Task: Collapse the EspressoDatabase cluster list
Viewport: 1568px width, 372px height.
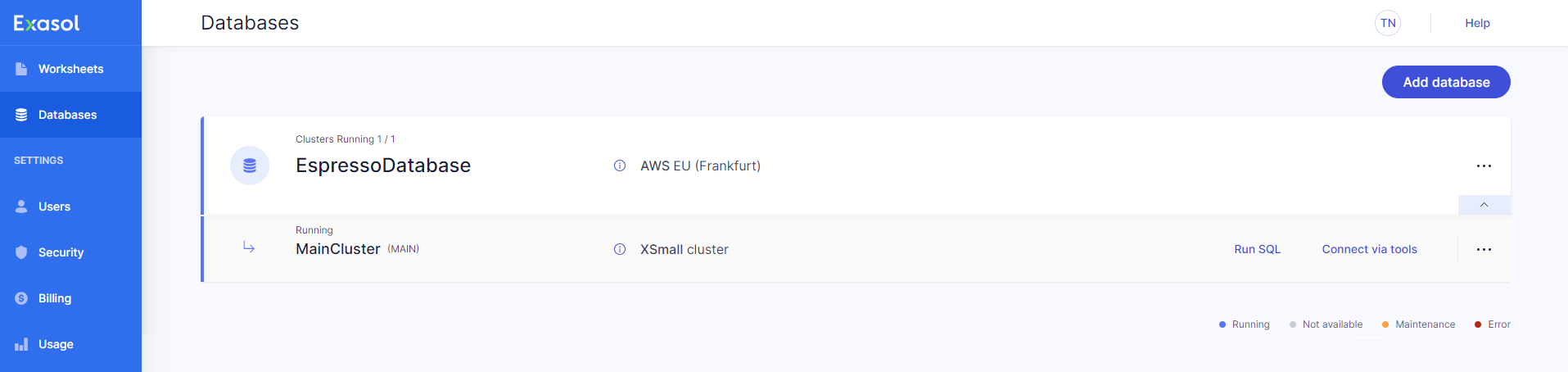Action: click(x=1484, y=205)
